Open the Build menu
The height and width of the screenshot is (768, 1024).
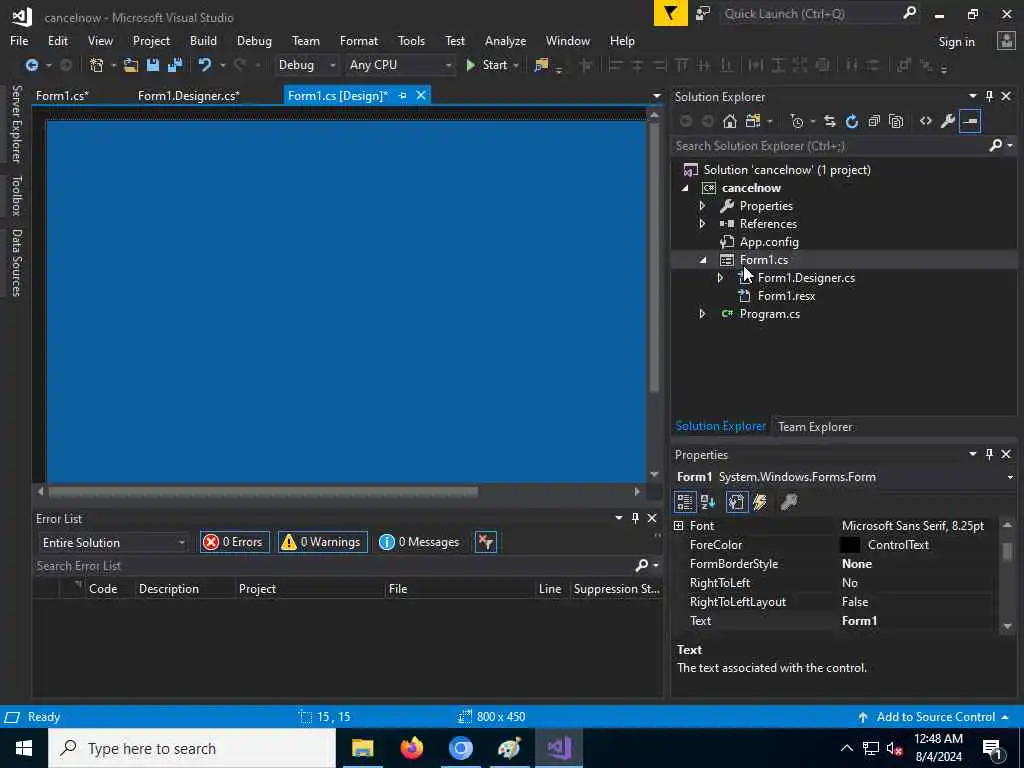click(x=203, y=40)
